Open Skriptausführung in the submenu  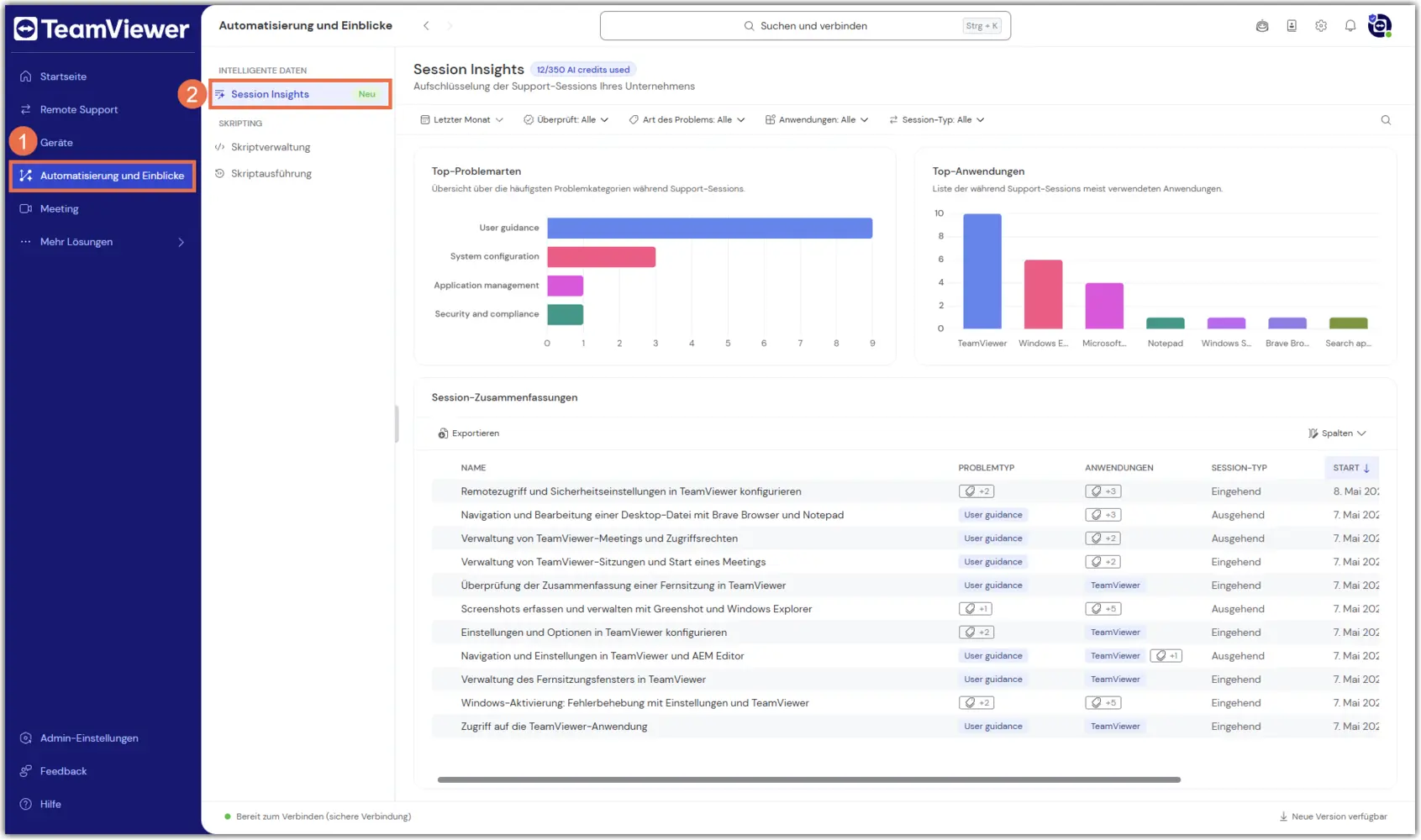[x=299, y=174]
